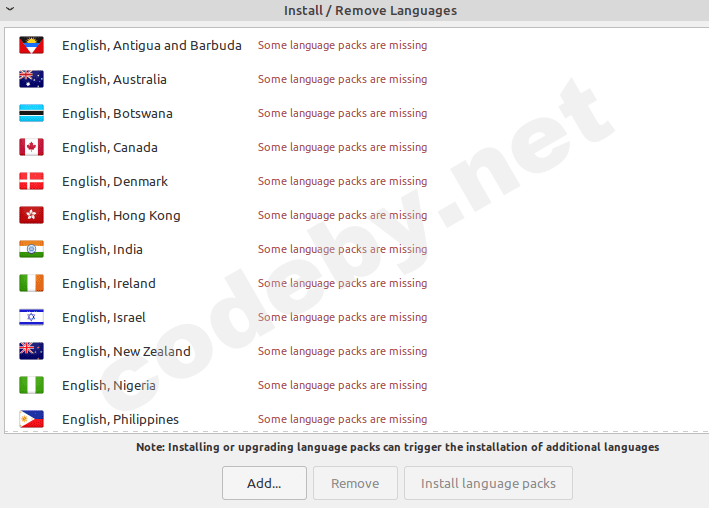Open the window menu arrow in title bar
Image resolution: width=709 pixels, height=508 pixels.
click(x=10, y=10)
